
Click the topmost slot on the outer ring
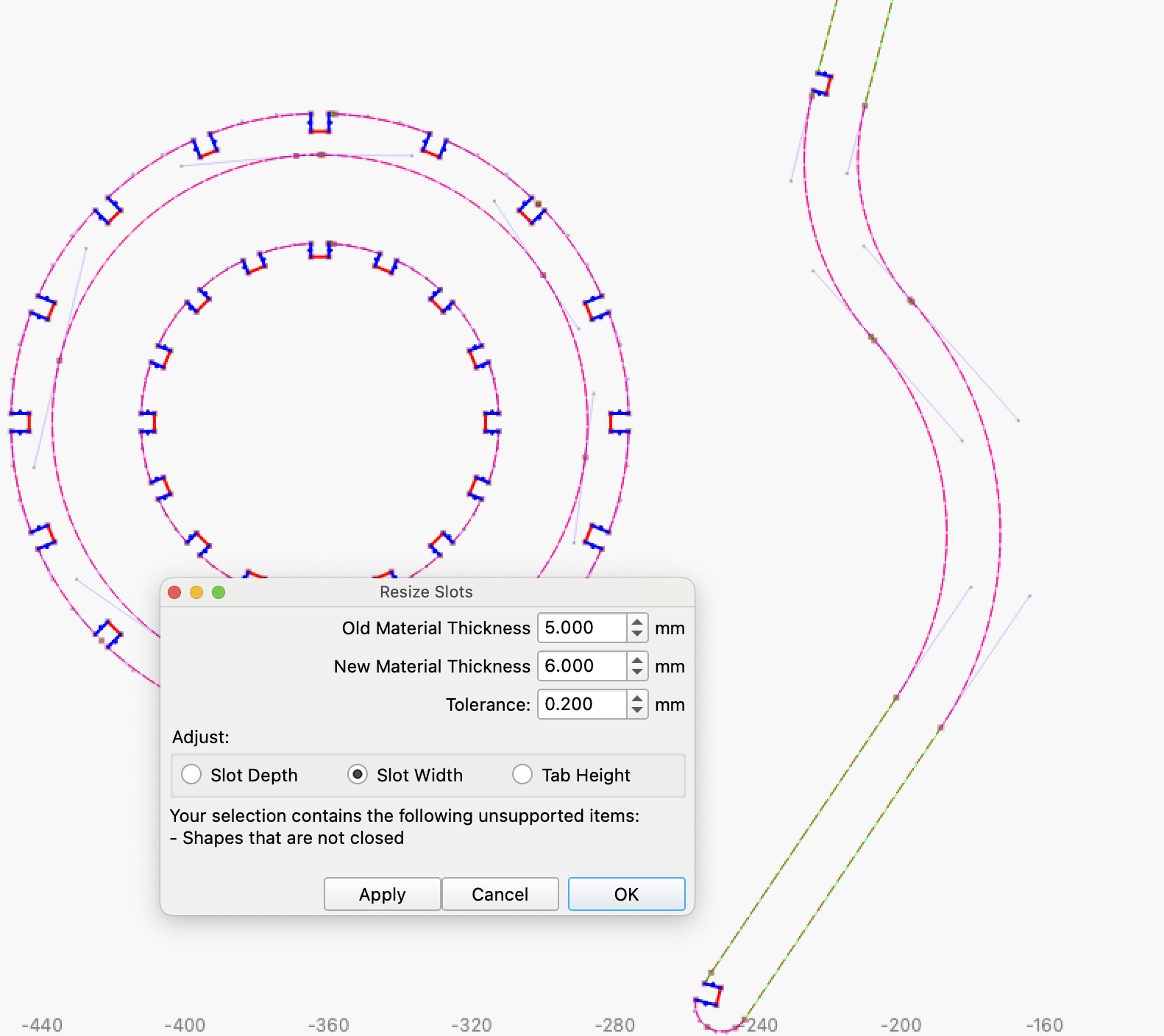[x=320, y=124]
